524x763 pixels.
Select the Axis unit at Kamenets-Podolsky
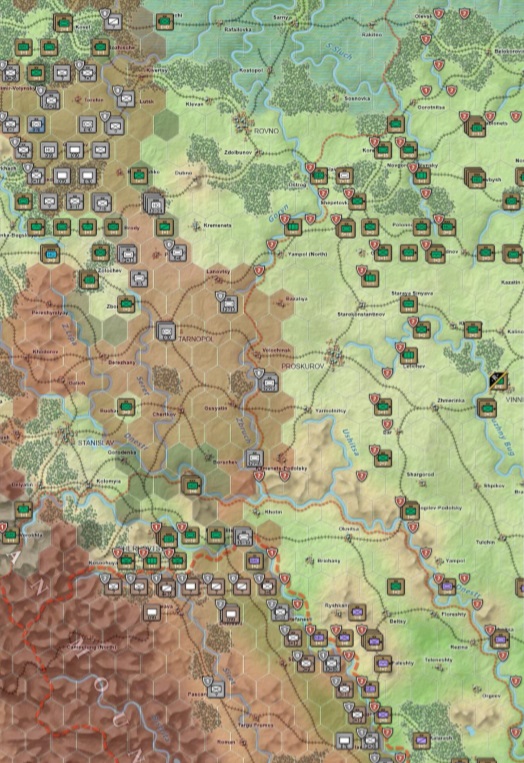254,458
